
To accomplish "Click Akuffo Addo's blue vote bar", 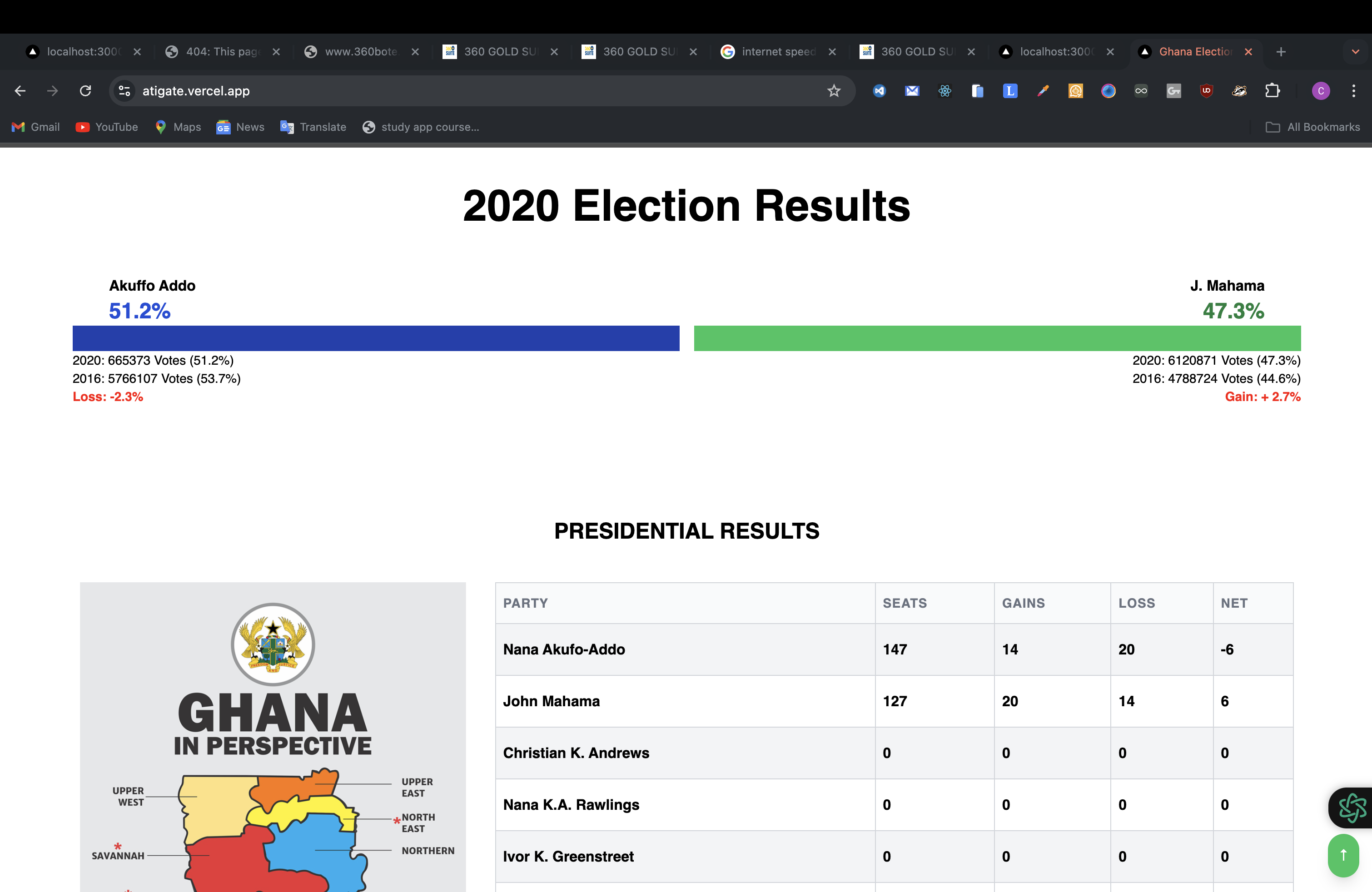I will click(x=376, y=338).
